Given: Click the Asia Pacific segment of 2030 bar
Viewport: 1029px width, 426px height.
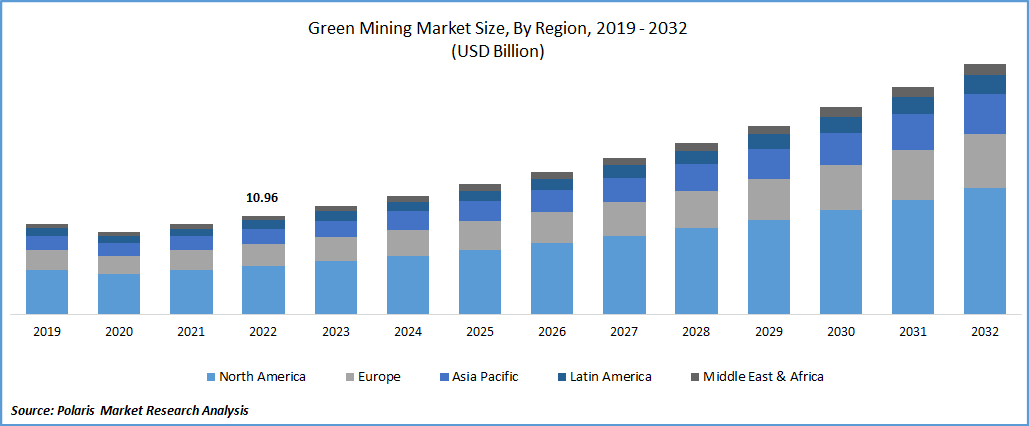Looking at the screenshot, I should [840, 149].
